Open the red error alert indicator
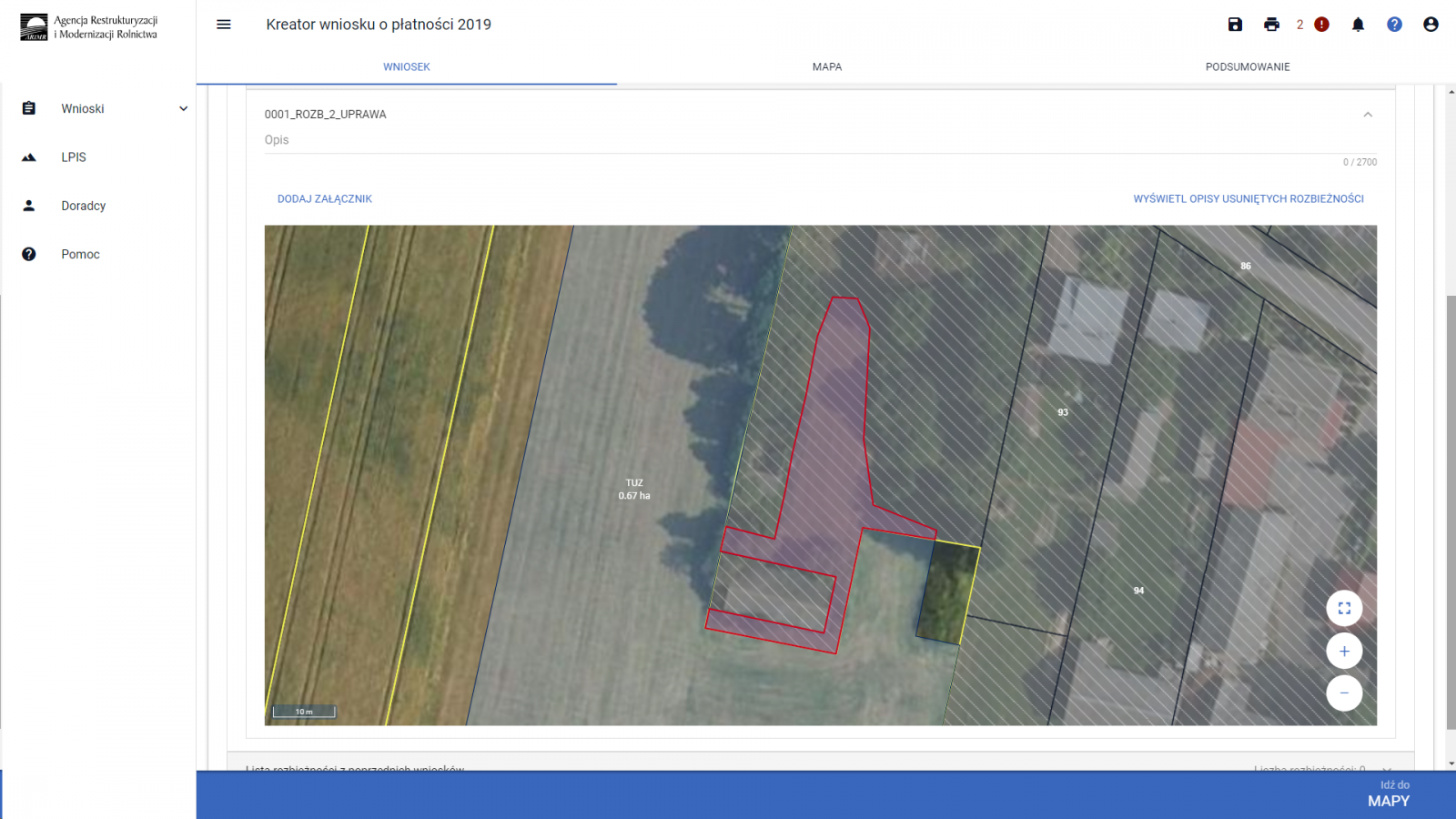 (1321, 25)
